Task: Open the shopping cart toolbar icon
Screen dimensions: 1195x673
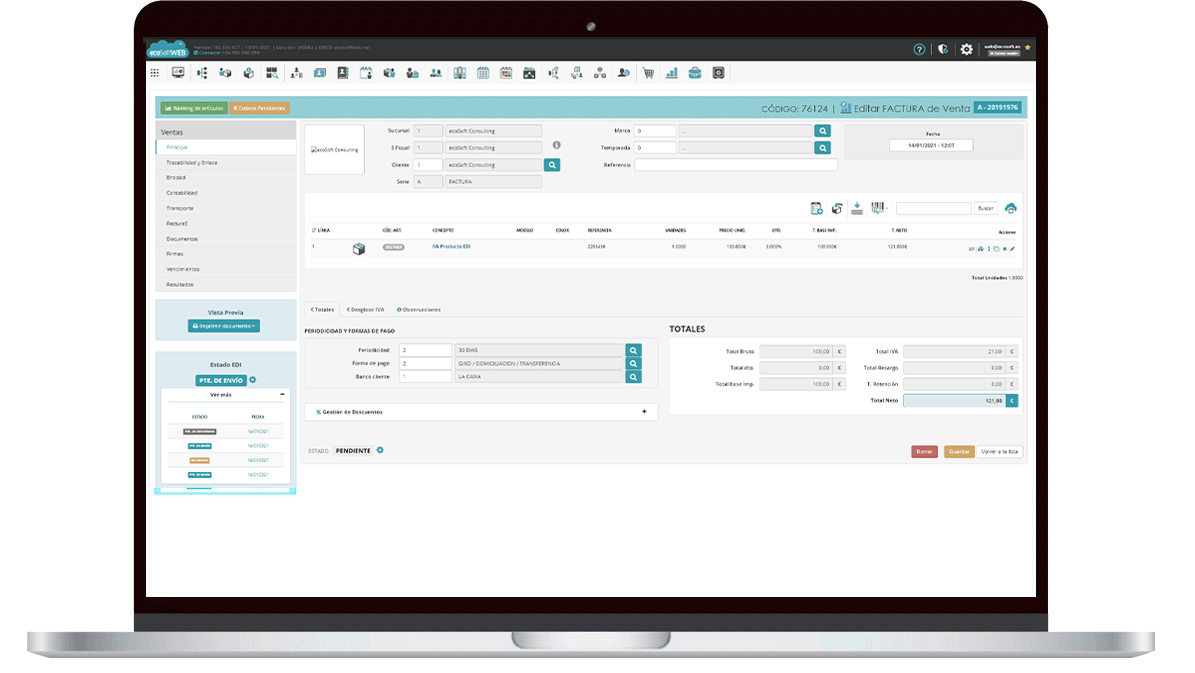Action: point(648,73)
